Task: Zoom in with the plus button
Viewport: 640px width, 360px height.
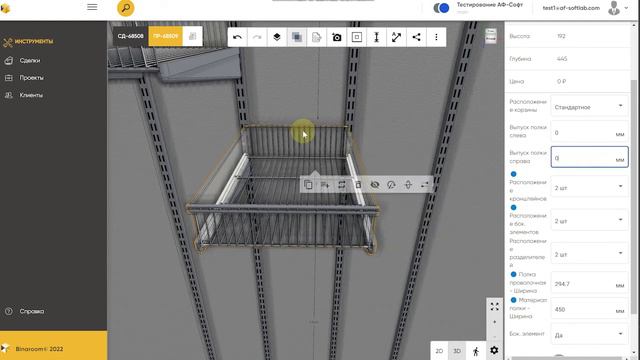Action: coord(495,322)
